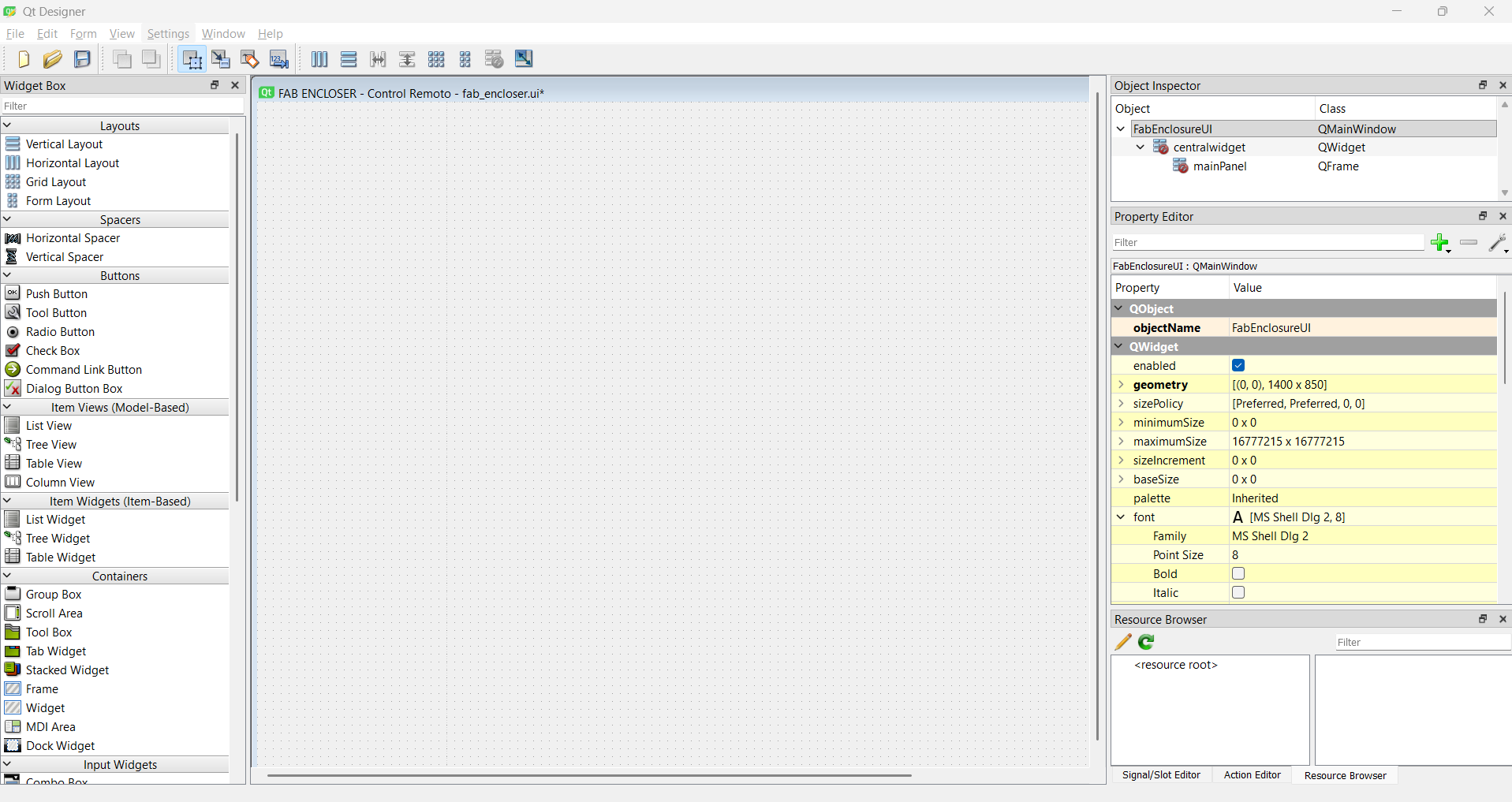Open the Window menu
This screenshot has width=1512, height=802.
[x=223, y=34]
